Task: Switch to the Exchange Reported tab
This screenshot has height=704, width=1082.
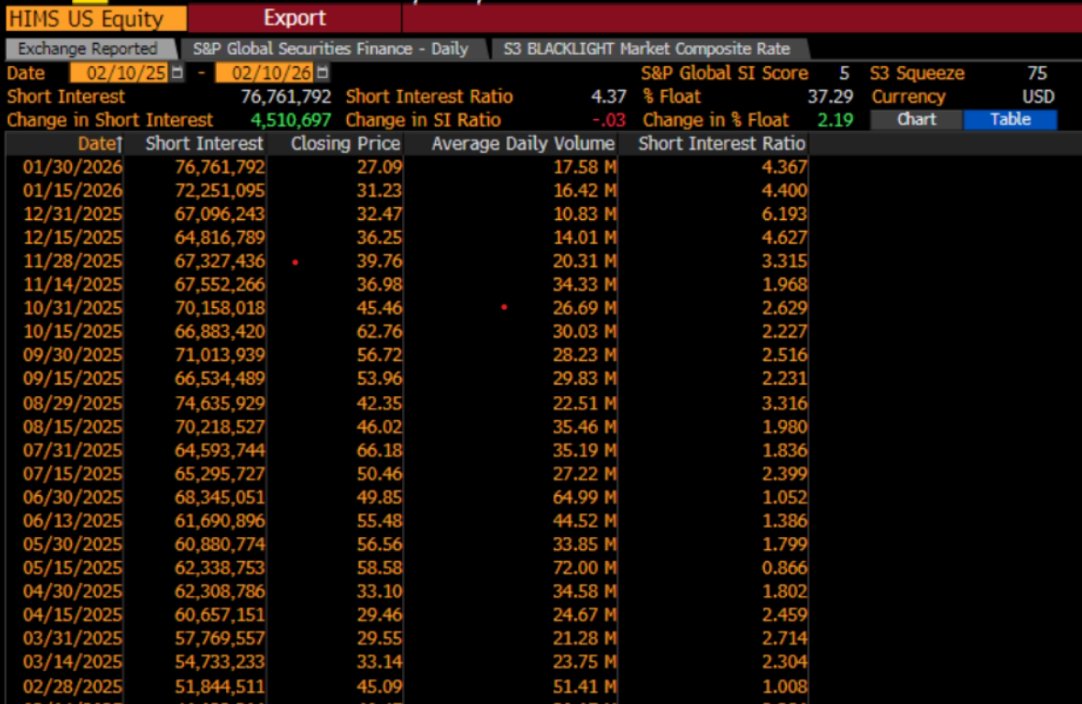Action: (86, 48)
